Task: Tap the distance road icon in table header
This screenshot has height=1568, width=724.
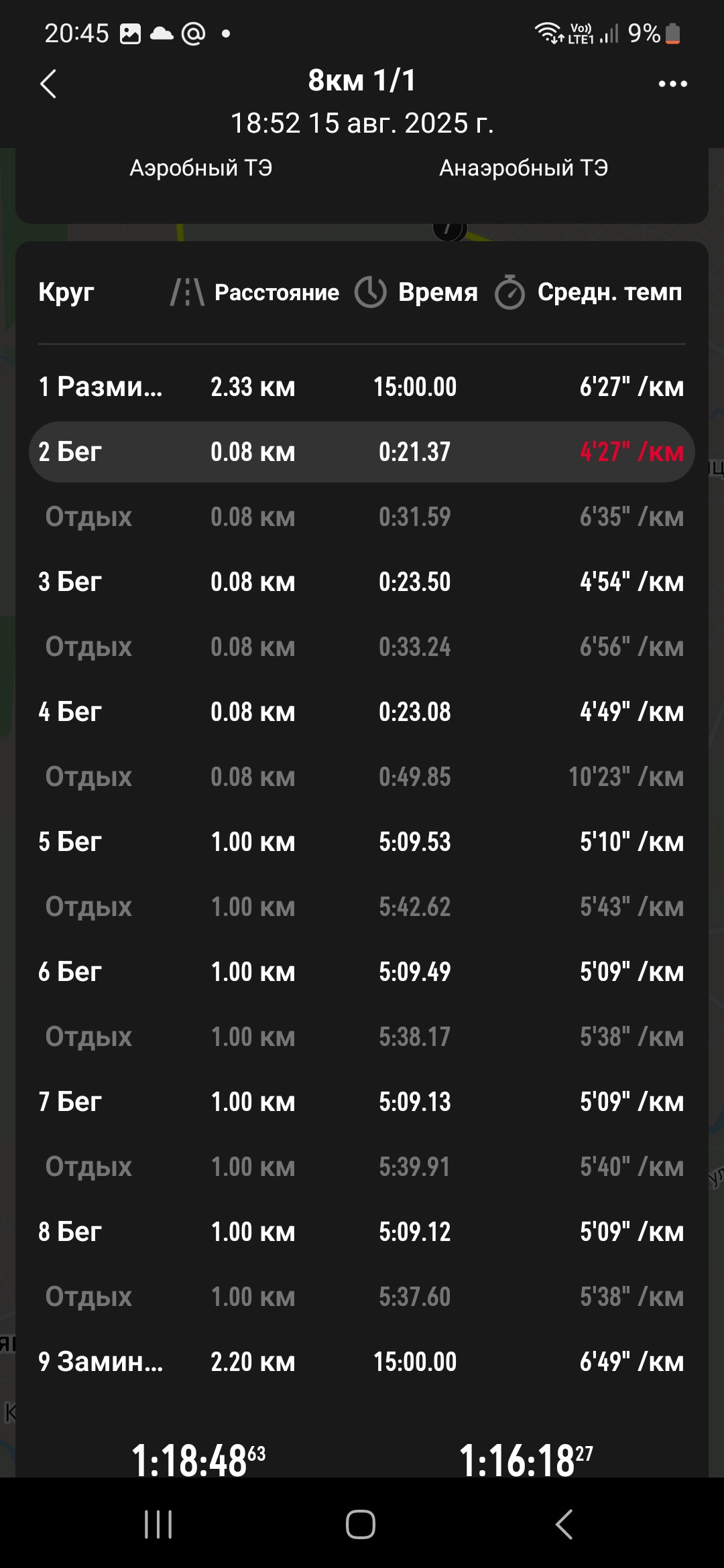Action: [187, 293]
